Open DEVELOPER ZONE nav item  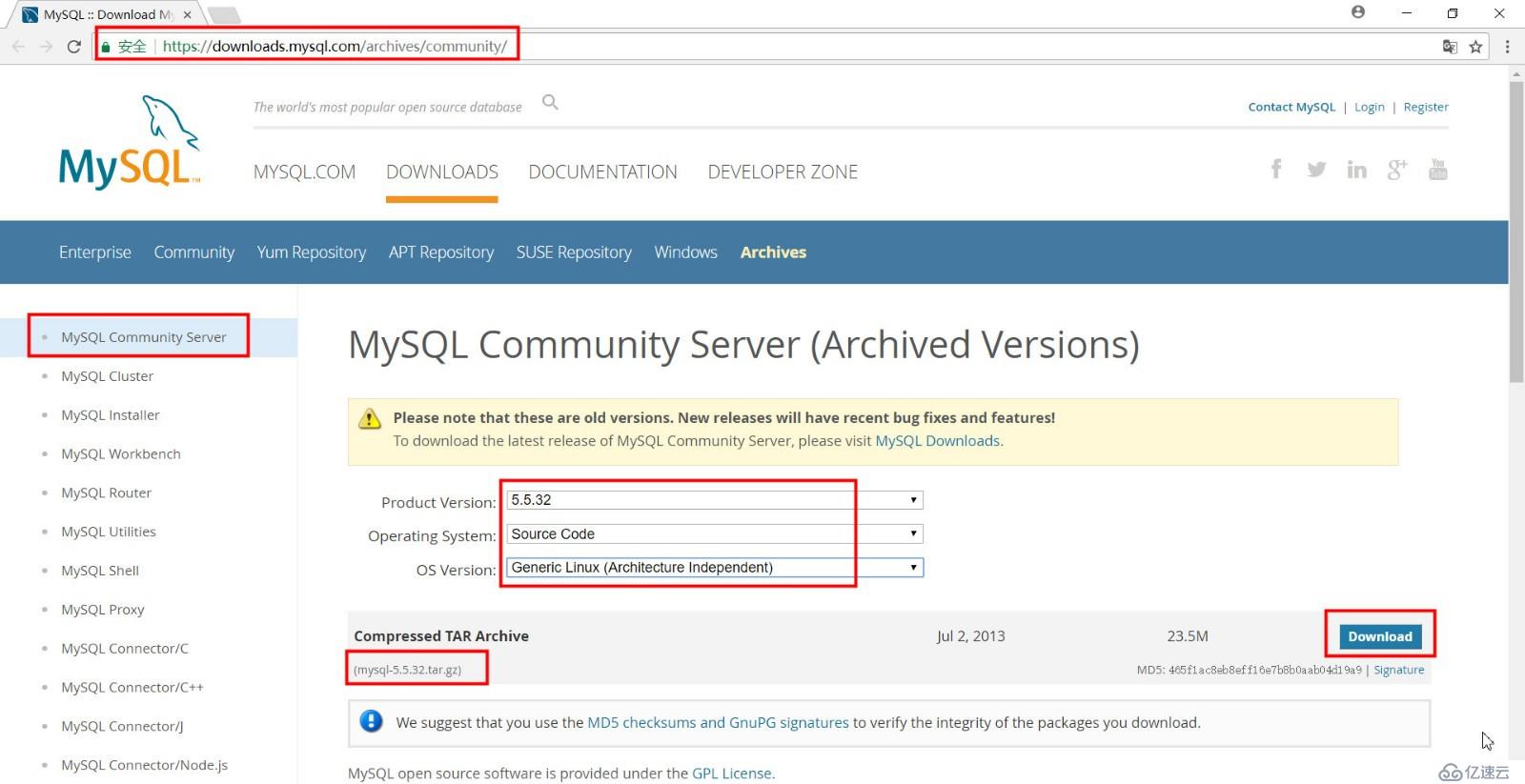(783, 172)
